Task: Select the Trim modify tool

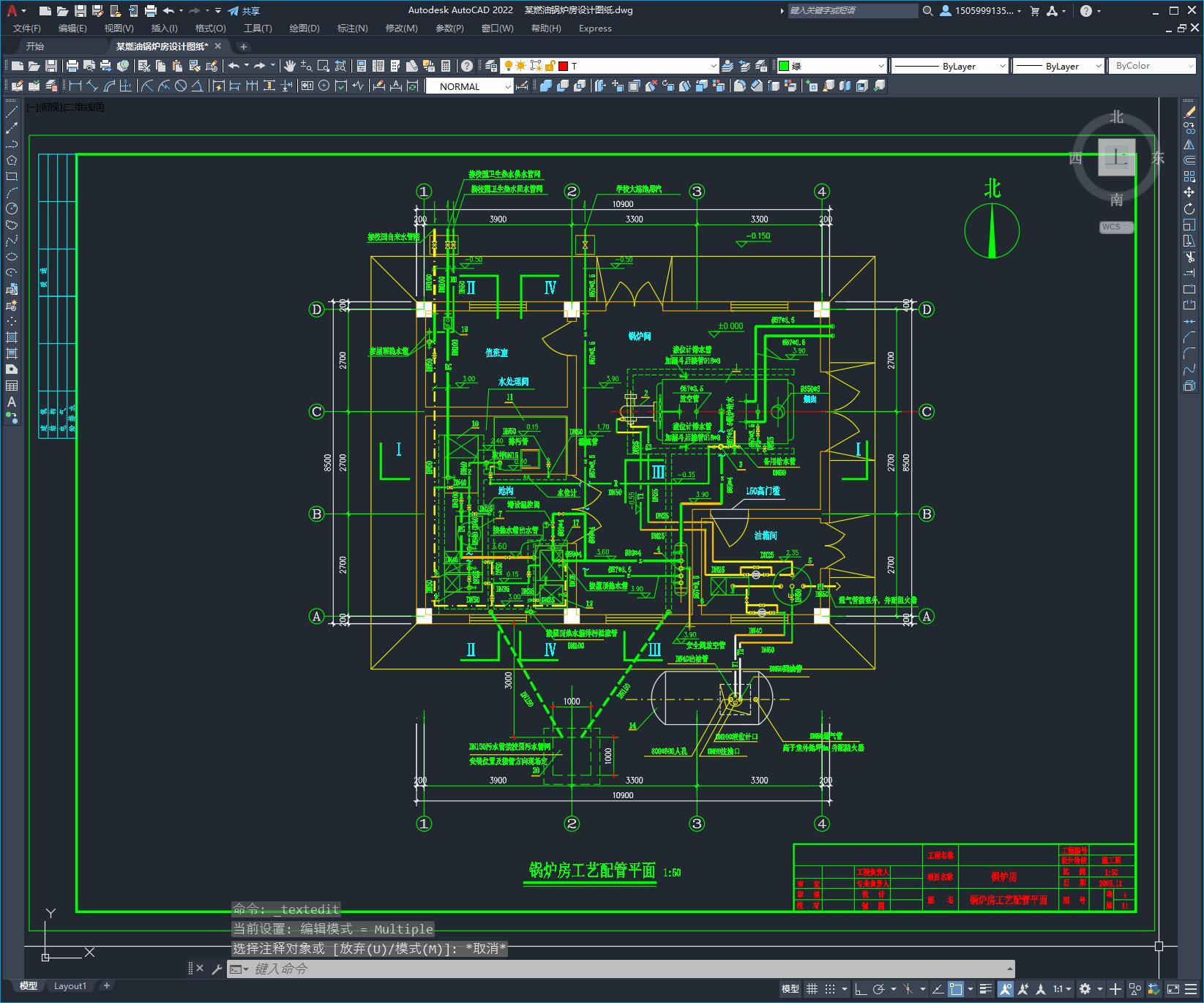Action: [1189, 257]
